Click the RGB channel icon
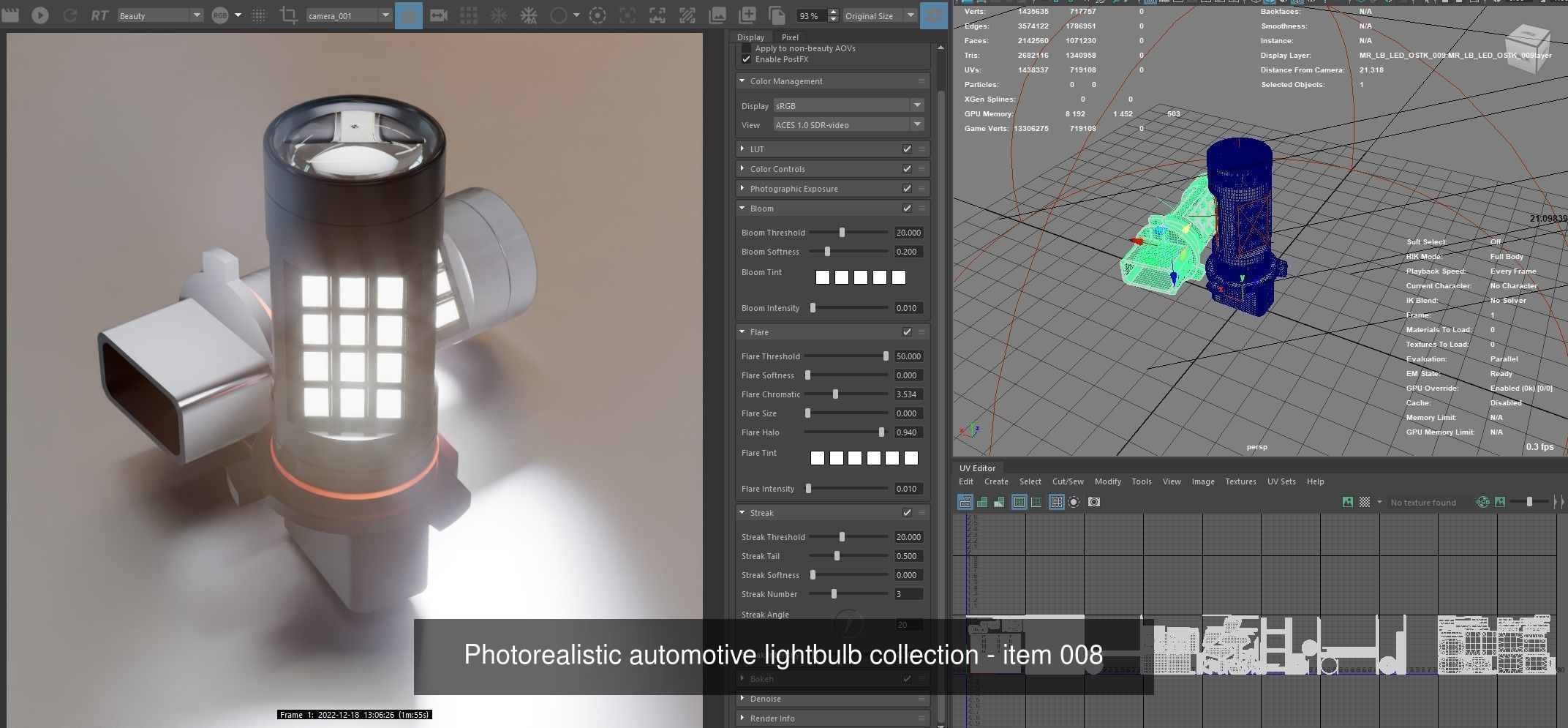Viewport: 1568px width, 728px height. 220,15
